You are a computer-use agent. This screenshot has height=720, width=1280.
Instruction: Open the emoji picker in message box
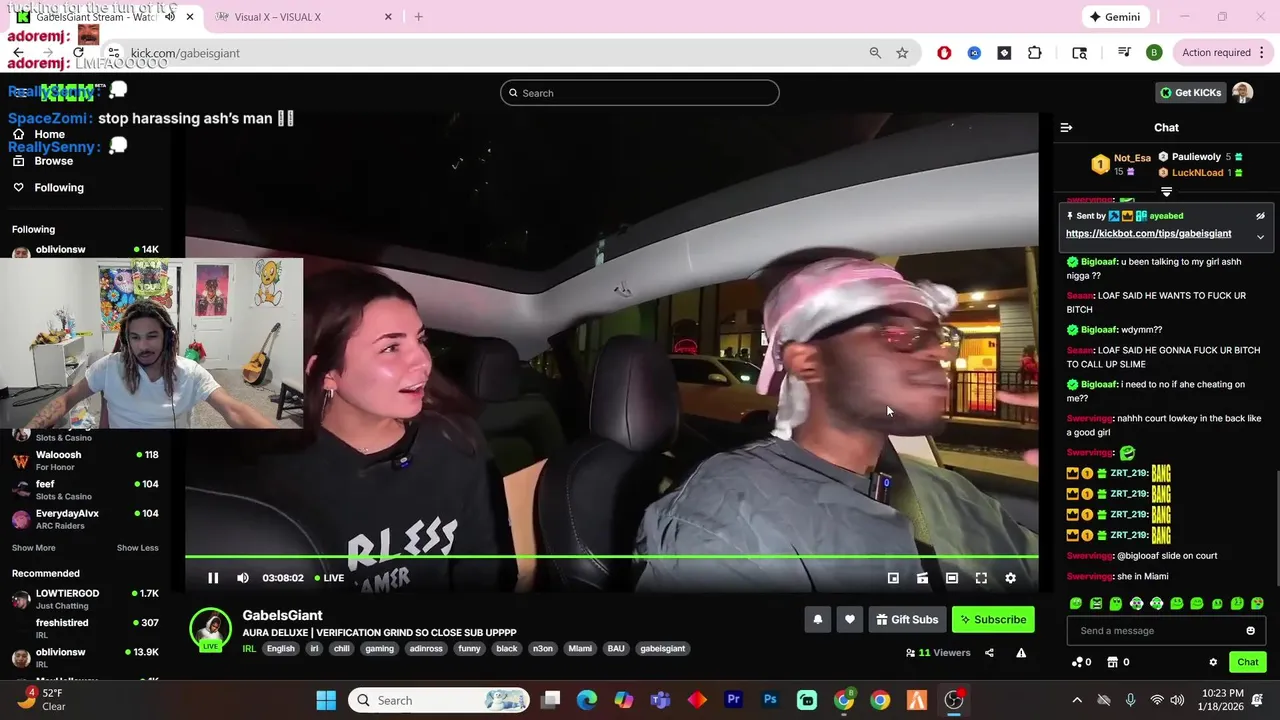pyautogui.click(x=1250, y=631)
